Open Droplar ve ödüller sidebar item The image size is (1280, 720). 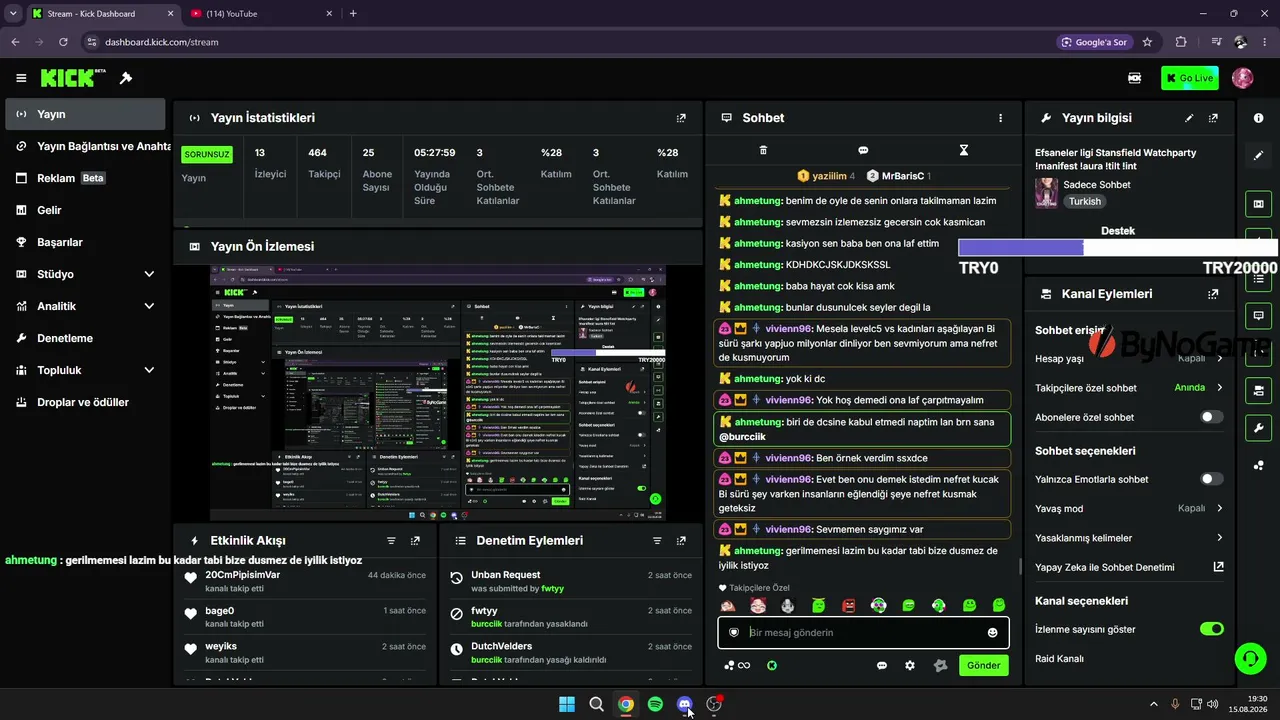(x=85, y=402)
